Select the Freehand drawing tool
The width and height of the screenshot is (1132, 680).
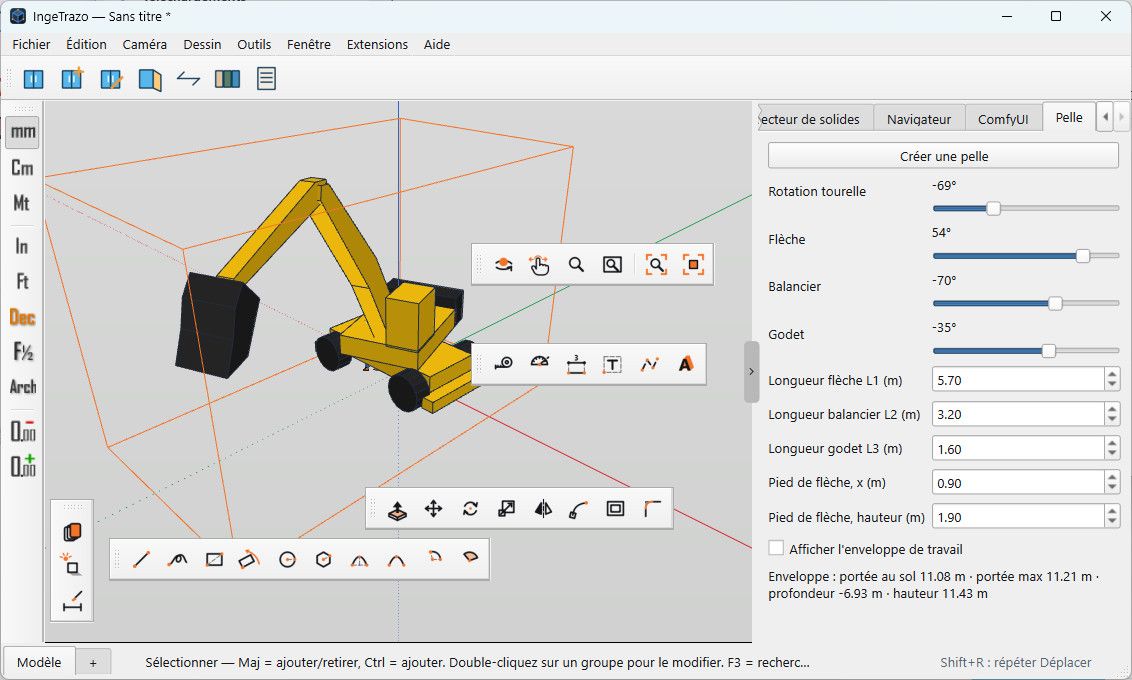pyautogui.click(x=177, y=559)
